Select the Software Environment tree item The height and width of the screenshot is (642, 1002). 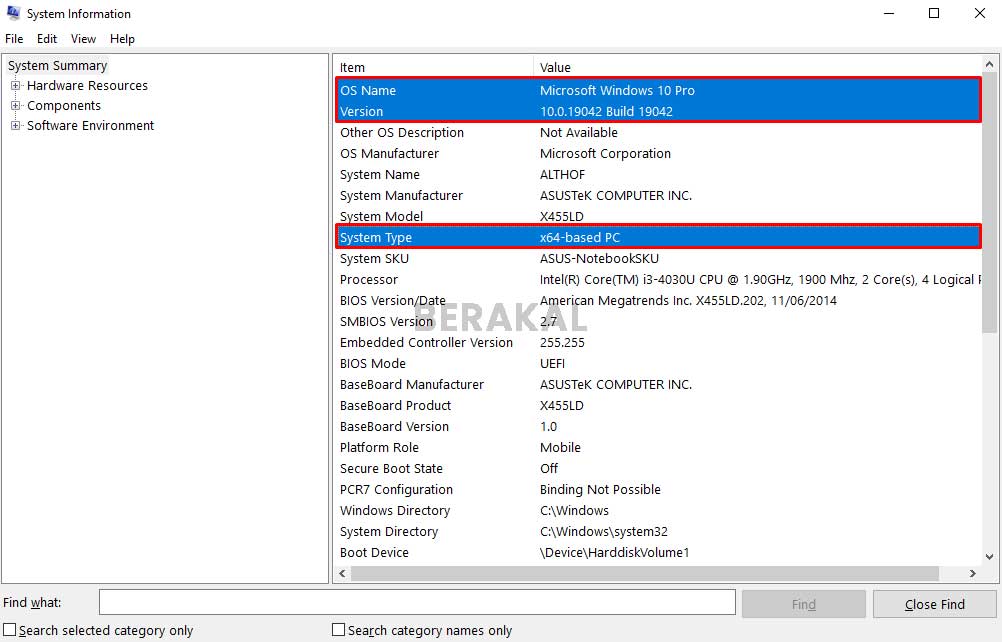[90, 125]
